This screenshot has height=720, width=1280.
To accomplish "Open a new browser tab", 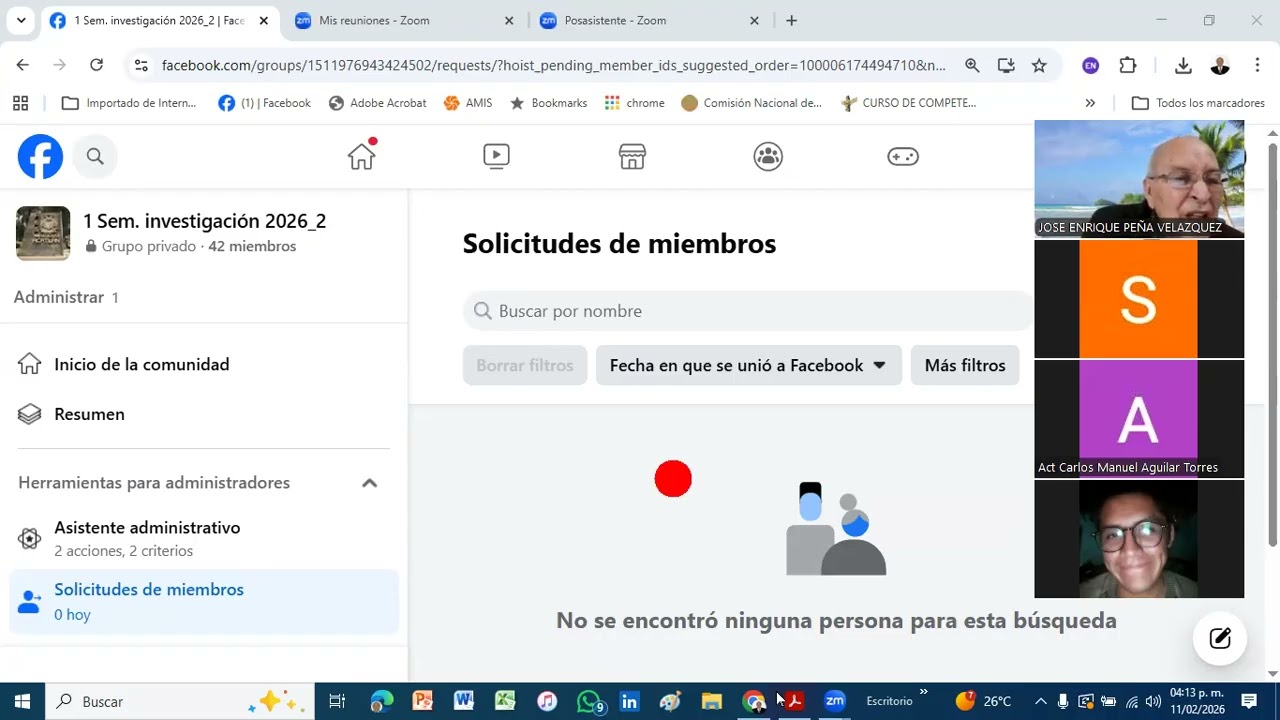I will (791, 20).
